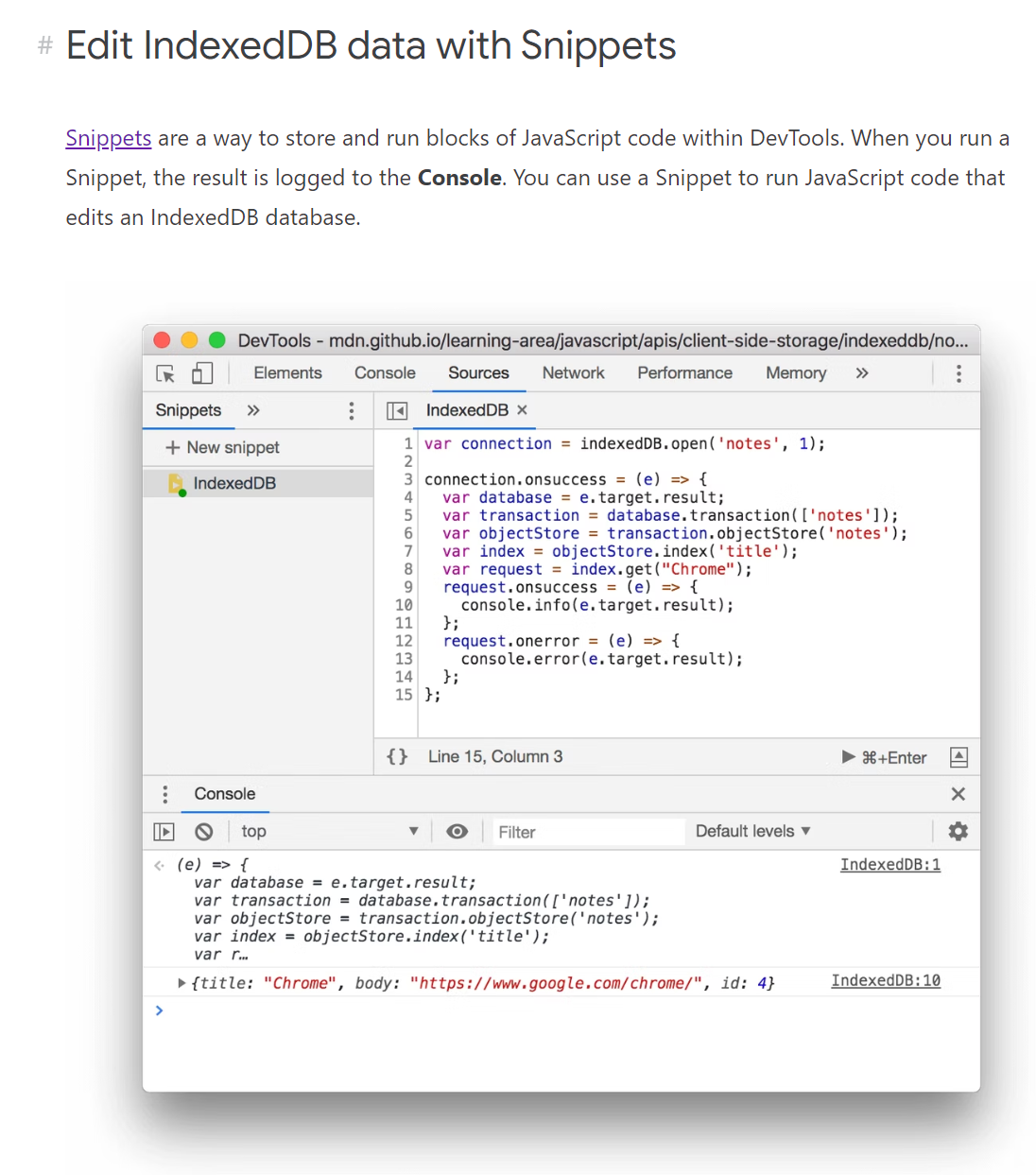Toggle the device toolbar icon
The image size is (1036, 1175).
tap(202, 373)
